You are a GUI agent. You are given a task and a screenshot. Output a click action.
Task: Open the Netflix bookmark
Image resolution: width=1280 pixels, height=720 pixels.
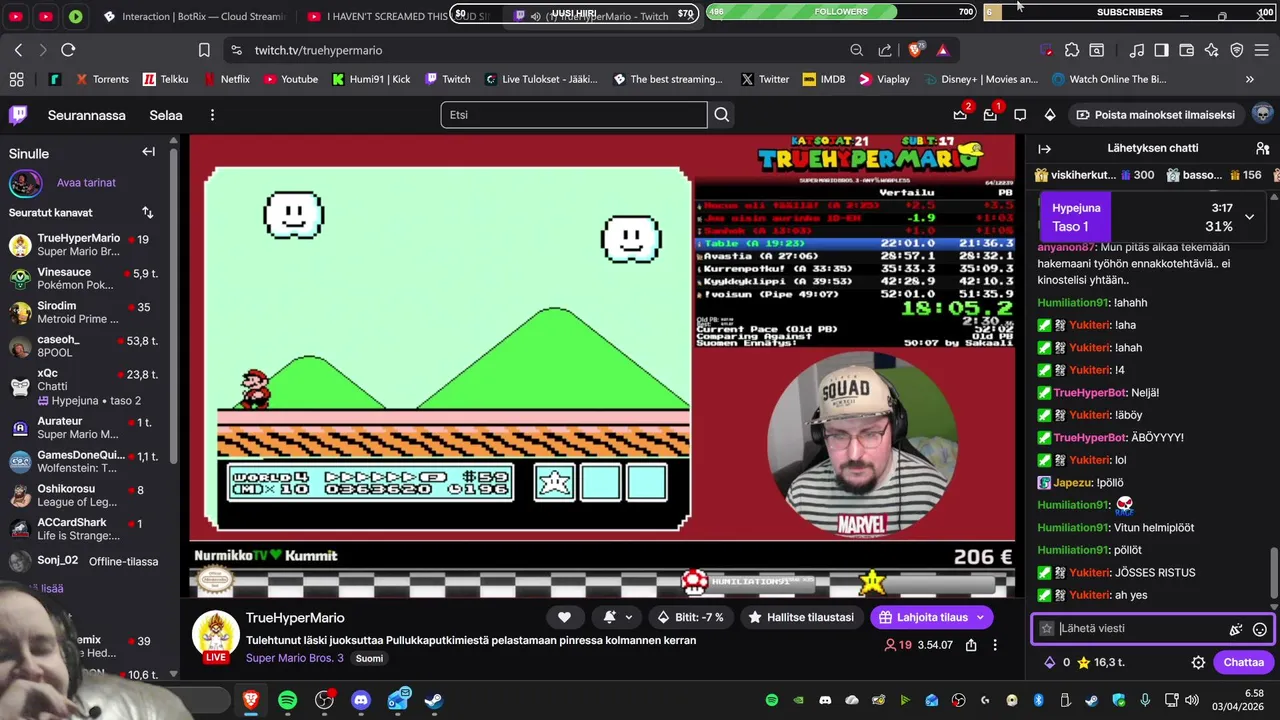pos(227,79)
